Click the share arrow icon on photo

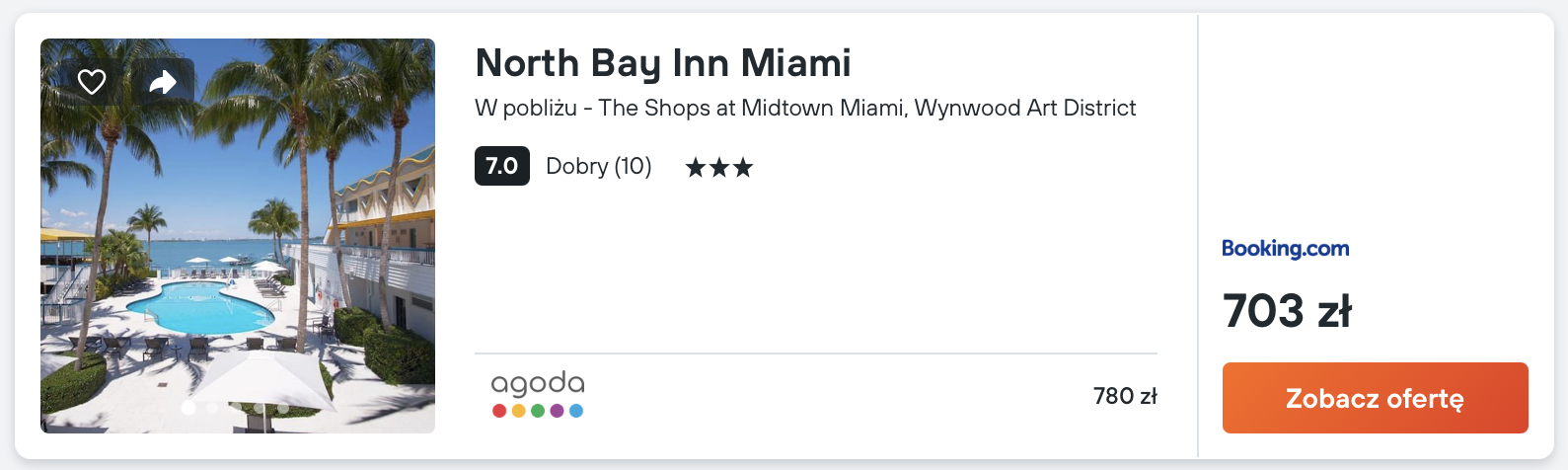click(163, 82)
